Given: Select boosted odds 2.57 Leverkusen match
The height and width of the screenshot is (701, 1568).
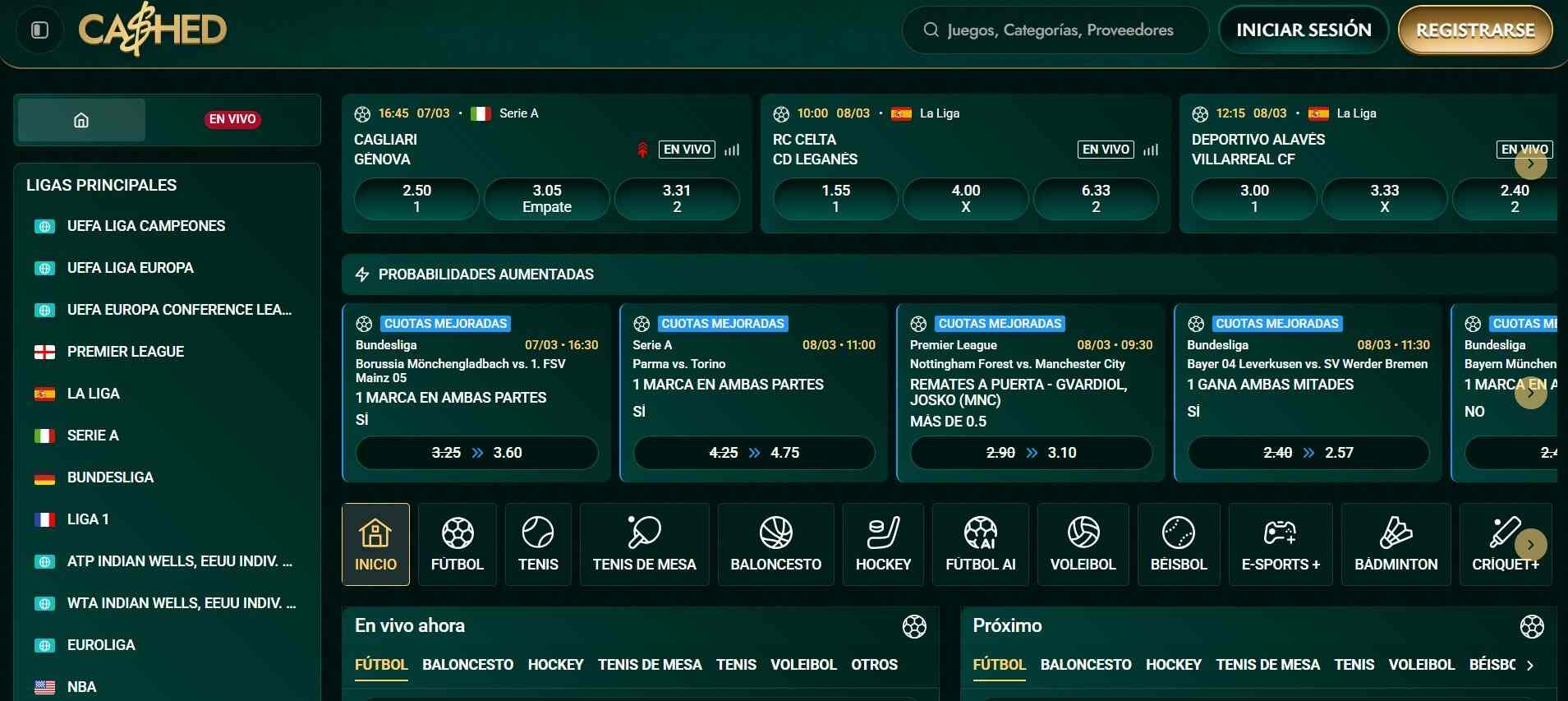Looking at the screenshot, I should [1308, 453].
